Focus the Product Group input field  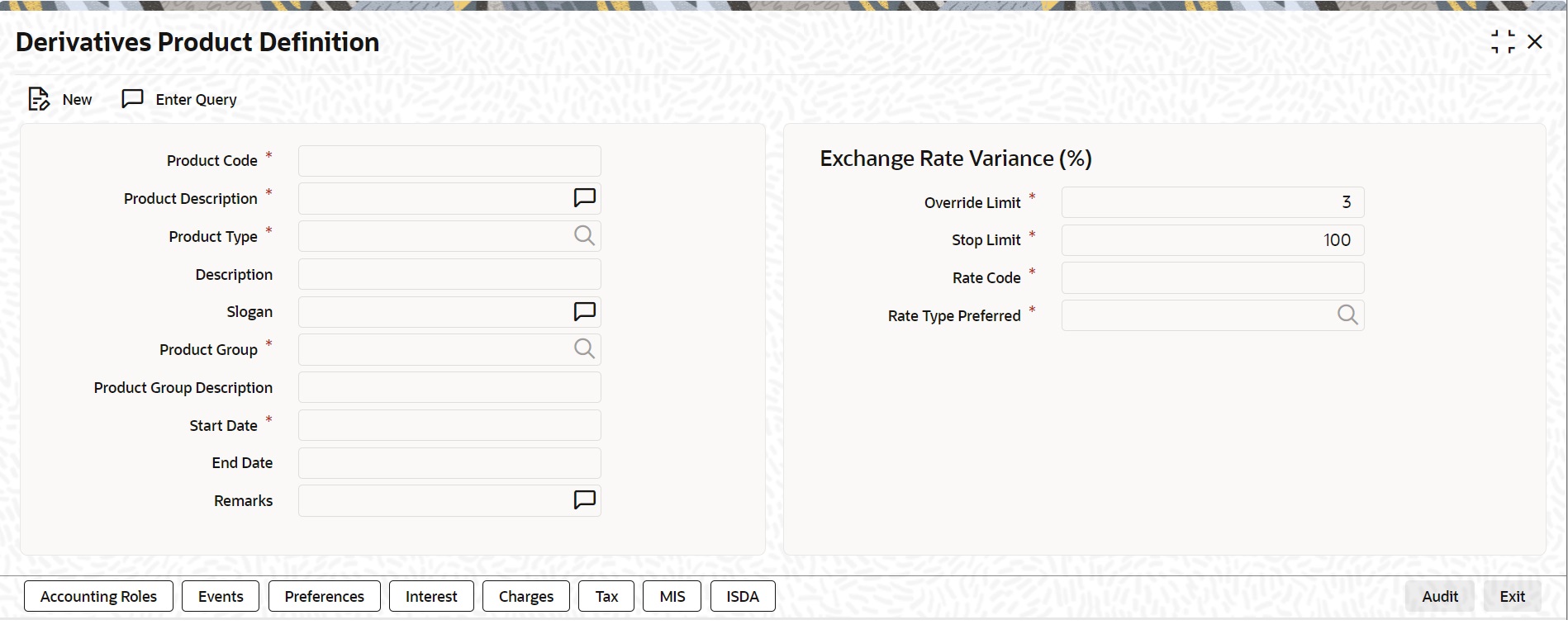(x=449, y=349)
